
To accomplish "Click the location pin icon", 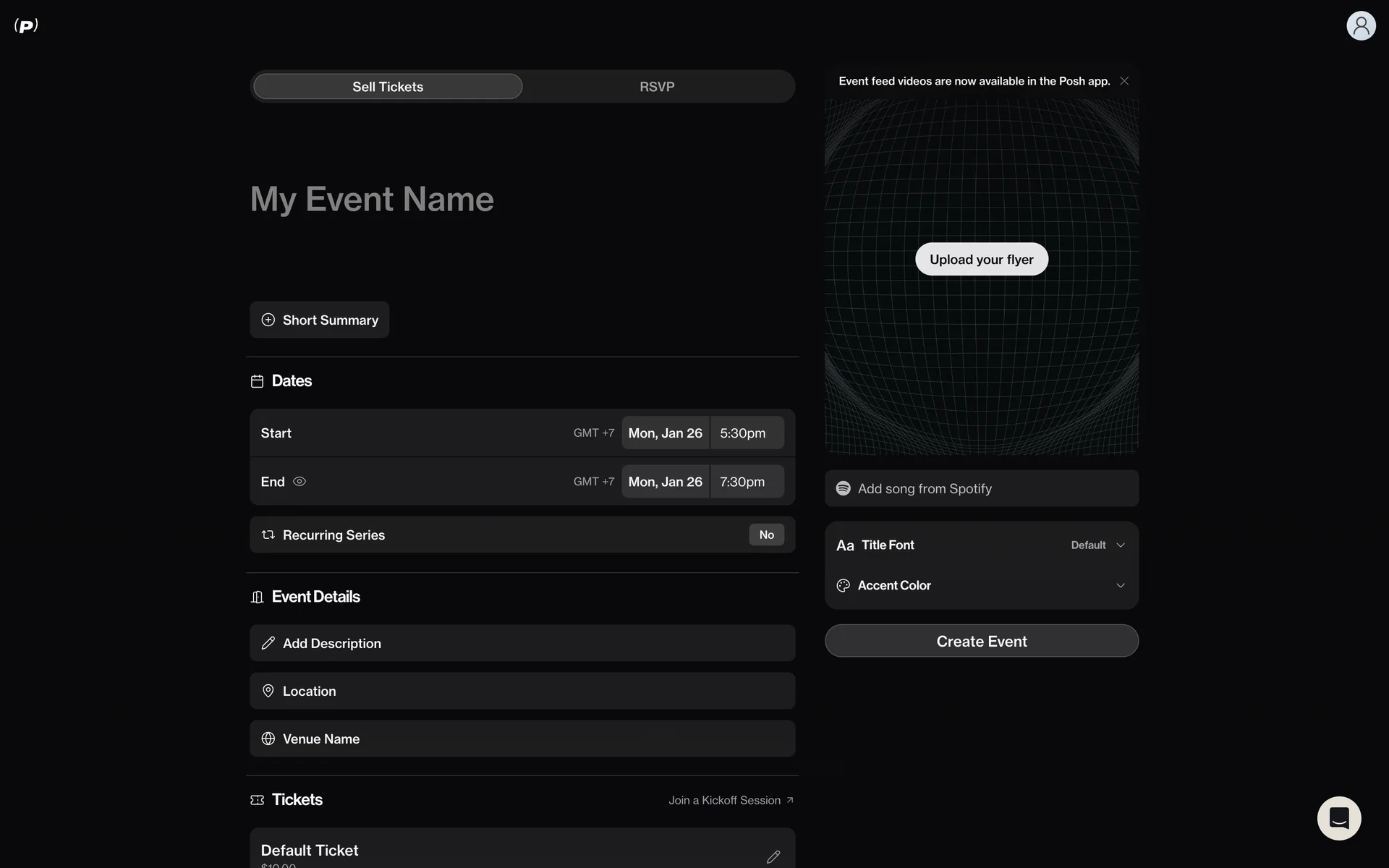I will (x=268, y=691).
